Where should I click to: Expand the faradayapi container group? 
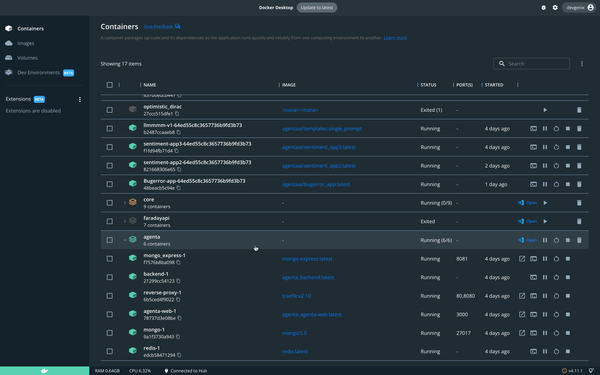pyautogui.click(x=125, y=221)
